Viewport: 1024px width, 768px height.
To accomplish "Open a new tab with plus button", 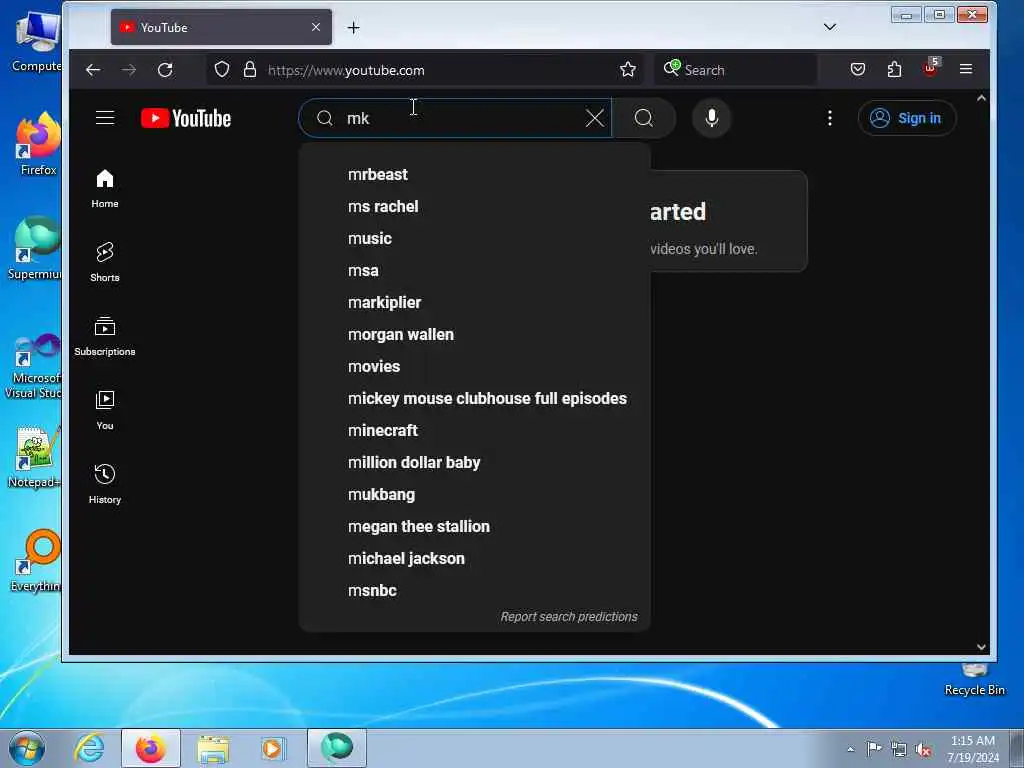I will click(353, 27).
